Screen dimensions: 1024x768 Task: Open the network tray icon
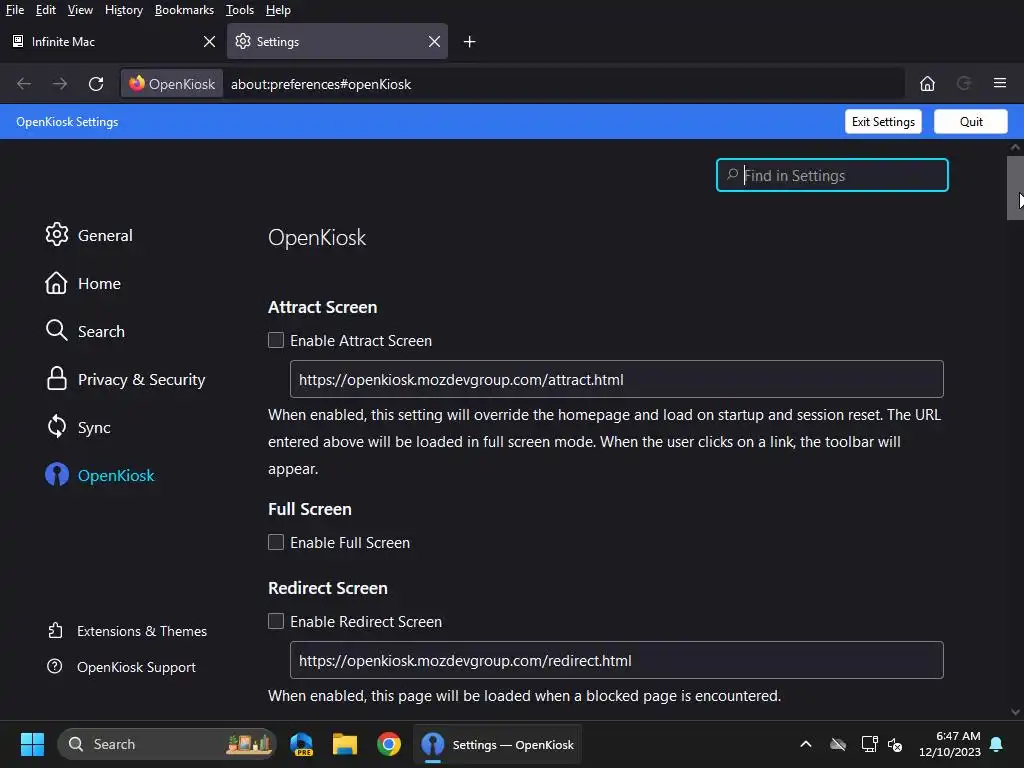click(869, 744)
